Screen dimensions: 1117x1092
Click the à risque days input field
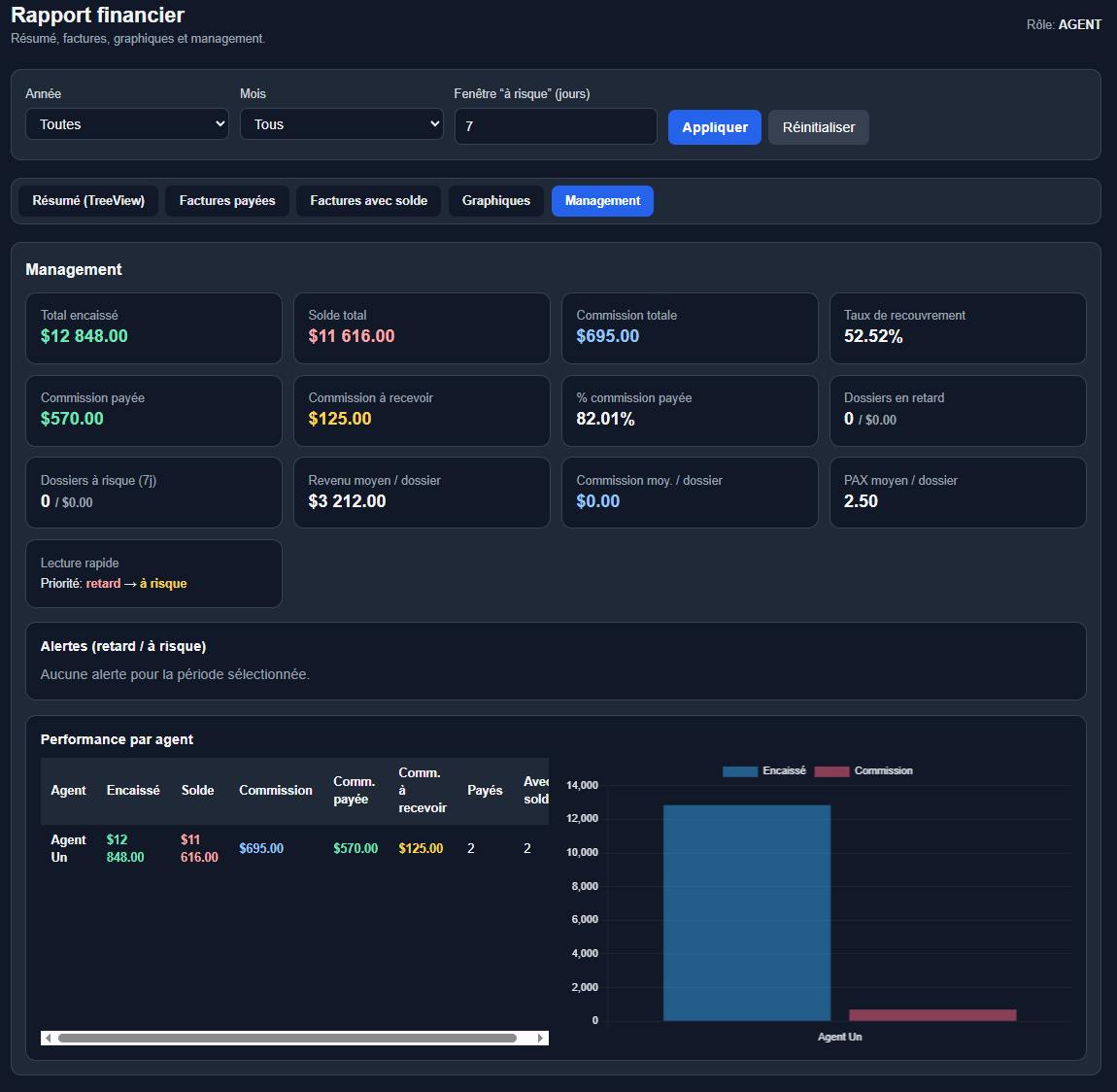(x=555, y=126)
